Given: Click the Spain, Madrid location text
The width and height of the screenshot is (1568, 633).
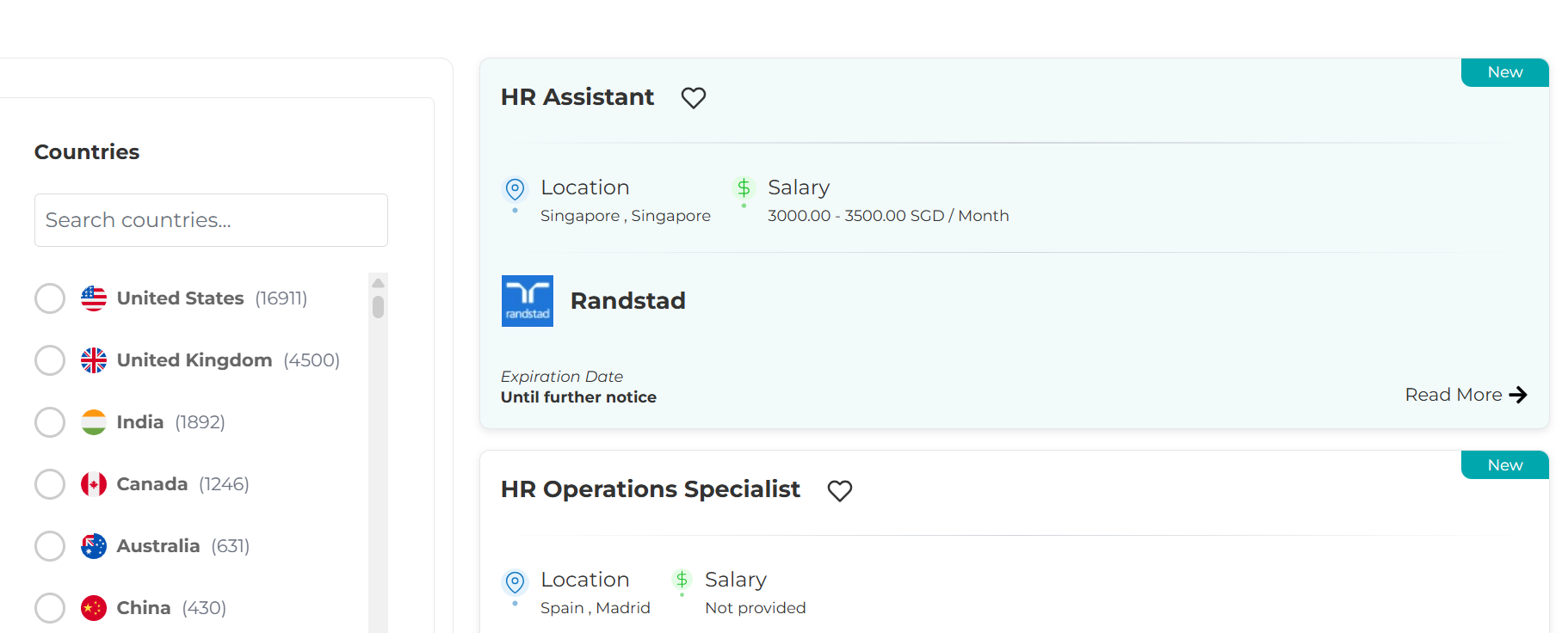Looking at the screenshot, I should click(x=596, y=608).
